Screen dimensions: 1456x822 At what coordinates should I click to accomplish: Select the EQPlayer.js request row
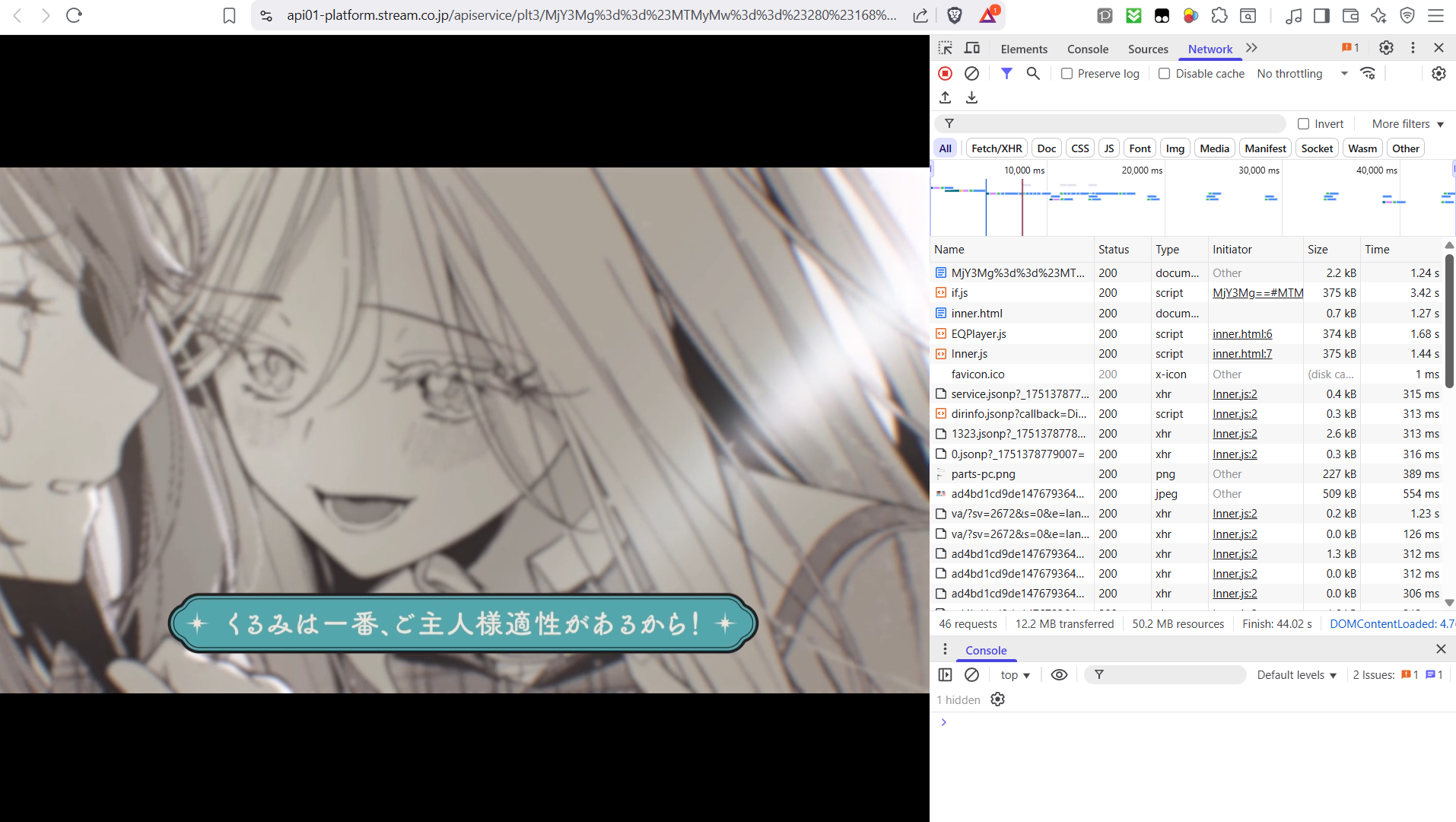pos(1187,333)
